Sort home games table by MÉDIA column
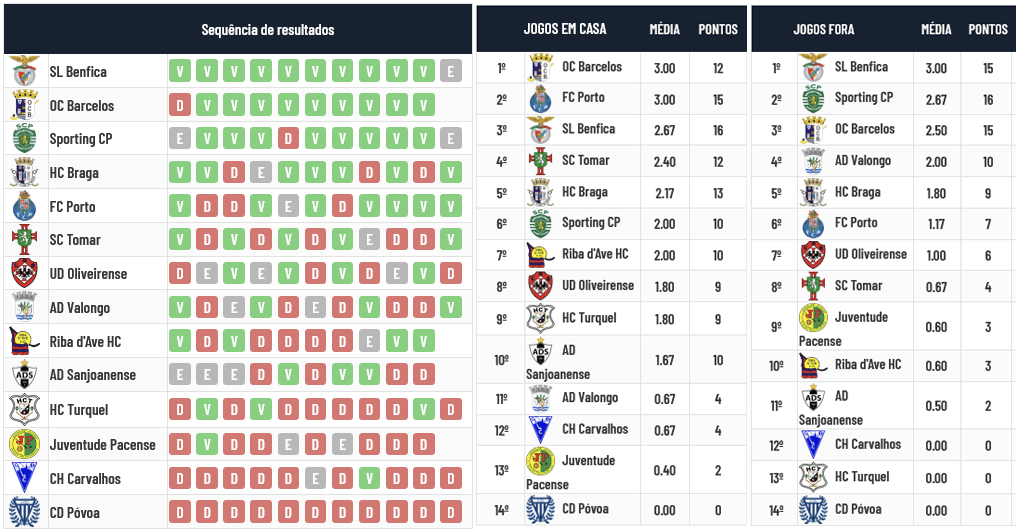 point(664,29)
